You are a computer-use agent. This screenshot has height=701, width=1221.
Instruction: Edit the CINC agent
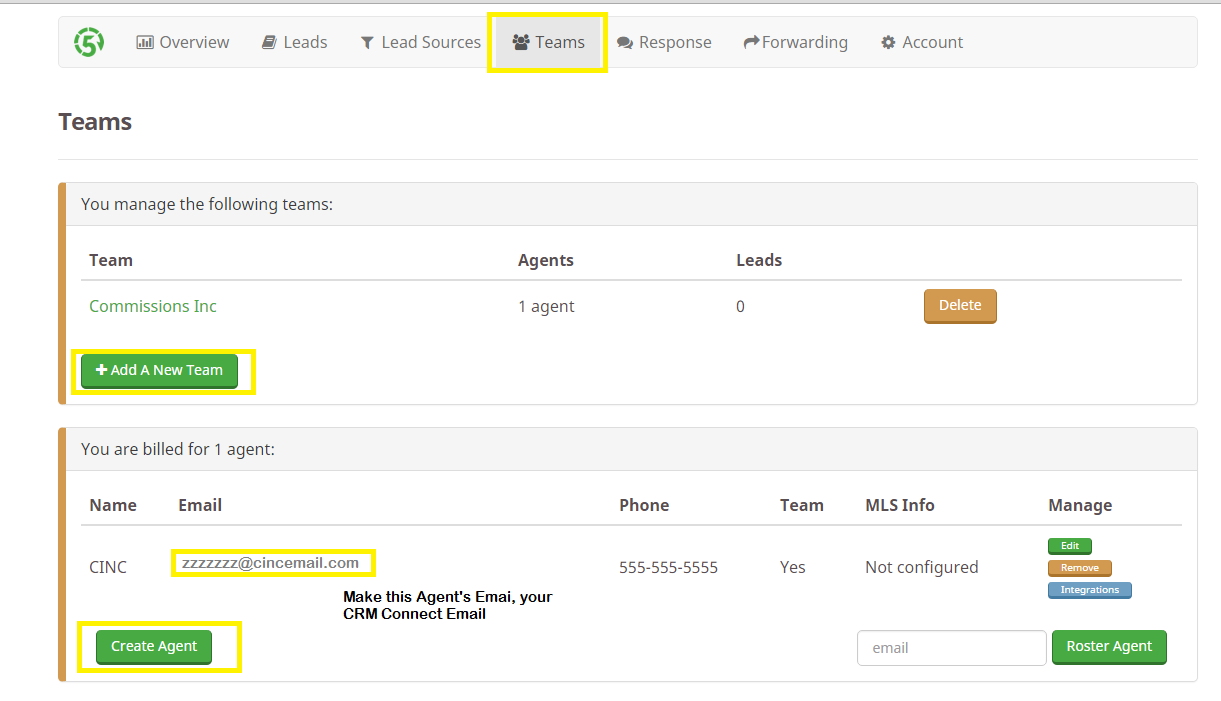[x=1069, y=546]
